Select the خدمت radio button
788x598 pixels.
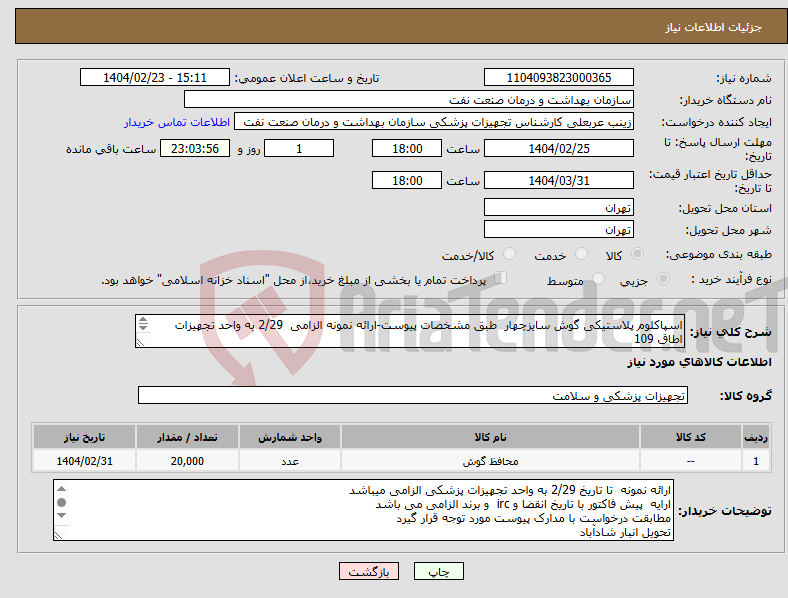pyautogui.click(x=581, y=254)
